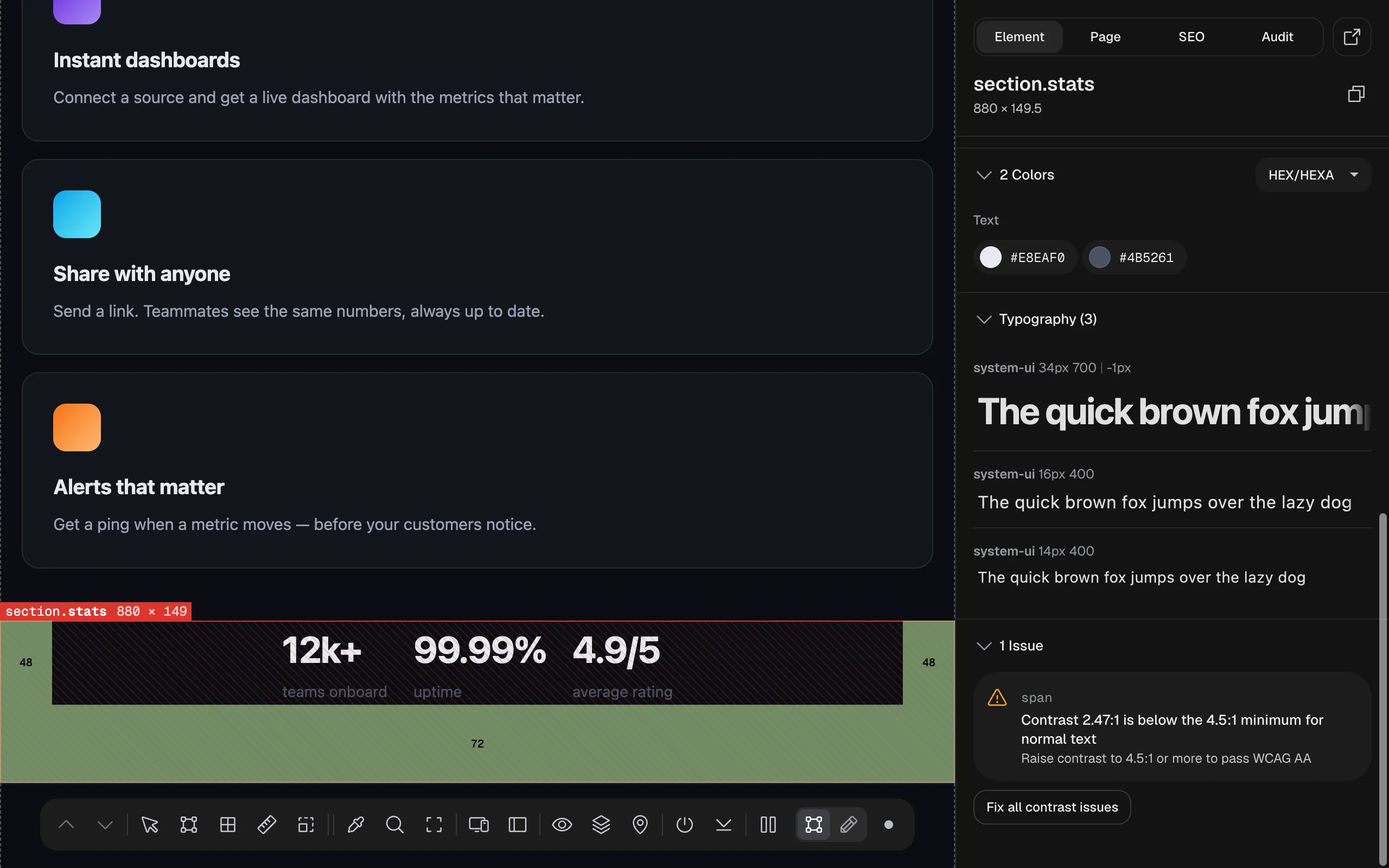Click the orange icon above Alerts that matter
The width and height of the screenshot is (1389, 868).
(77, 427)
